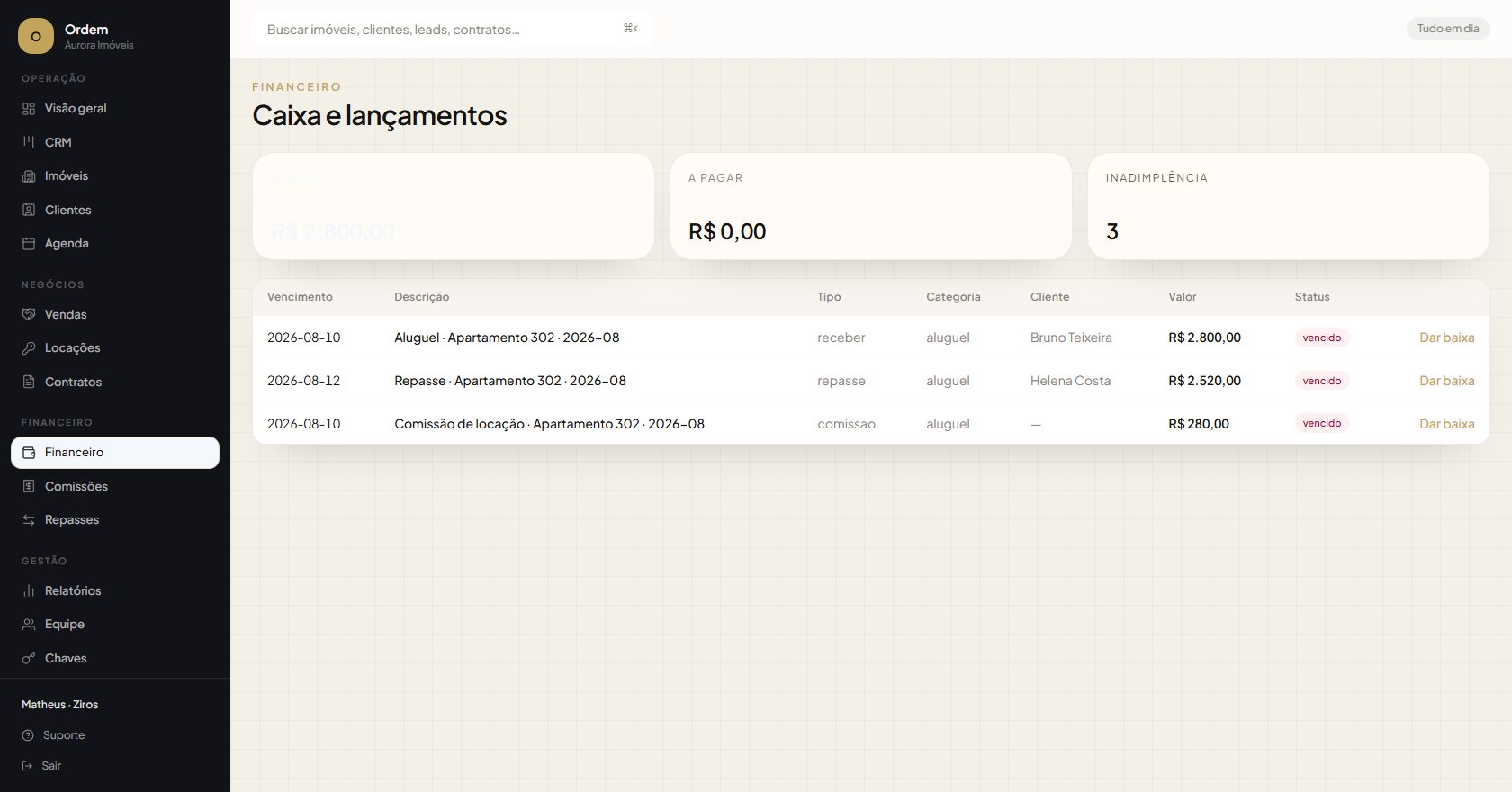Open Comissões in the sidebar
The height and width of the screenshot is (792, 1512).
pos(115,486)
